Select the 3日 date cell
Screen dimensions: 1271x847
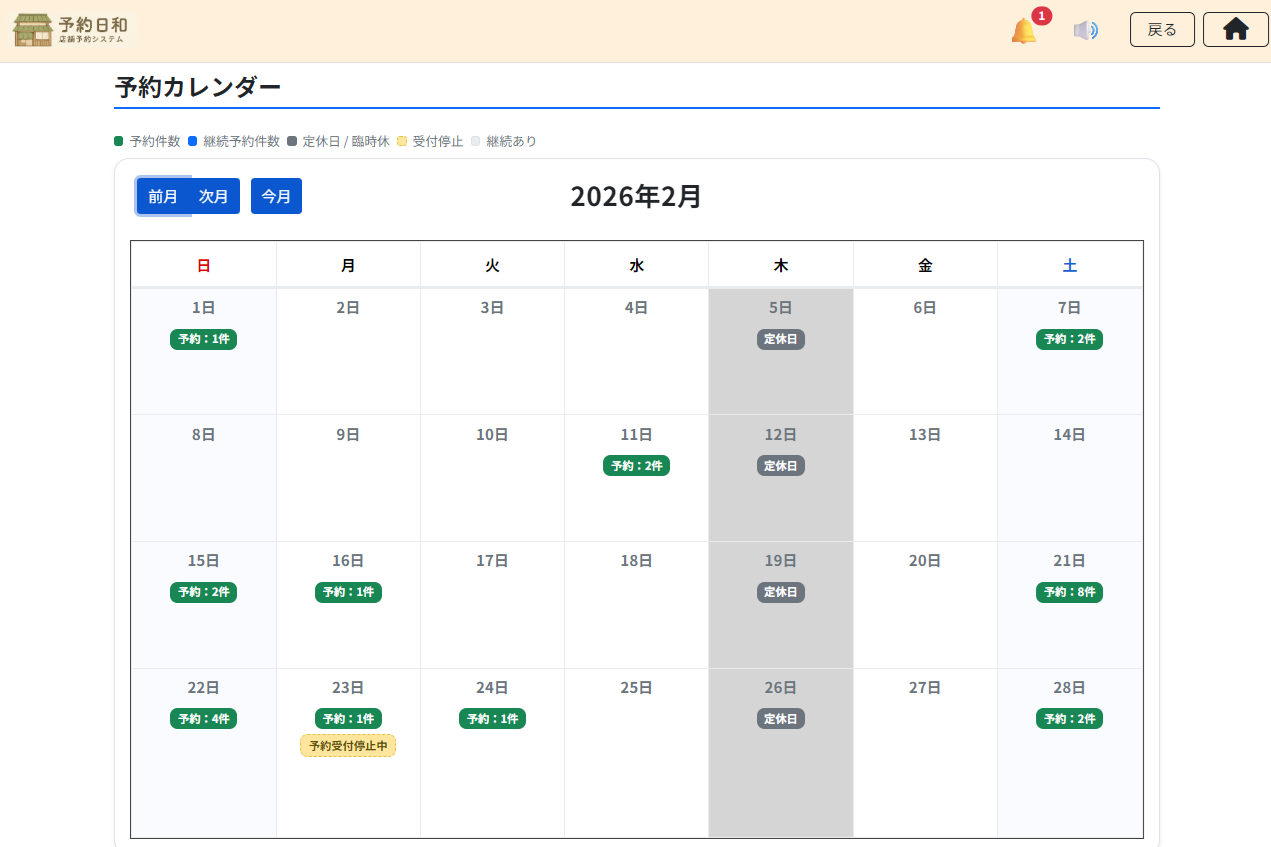pyautogui.click(x=492, y=351)
